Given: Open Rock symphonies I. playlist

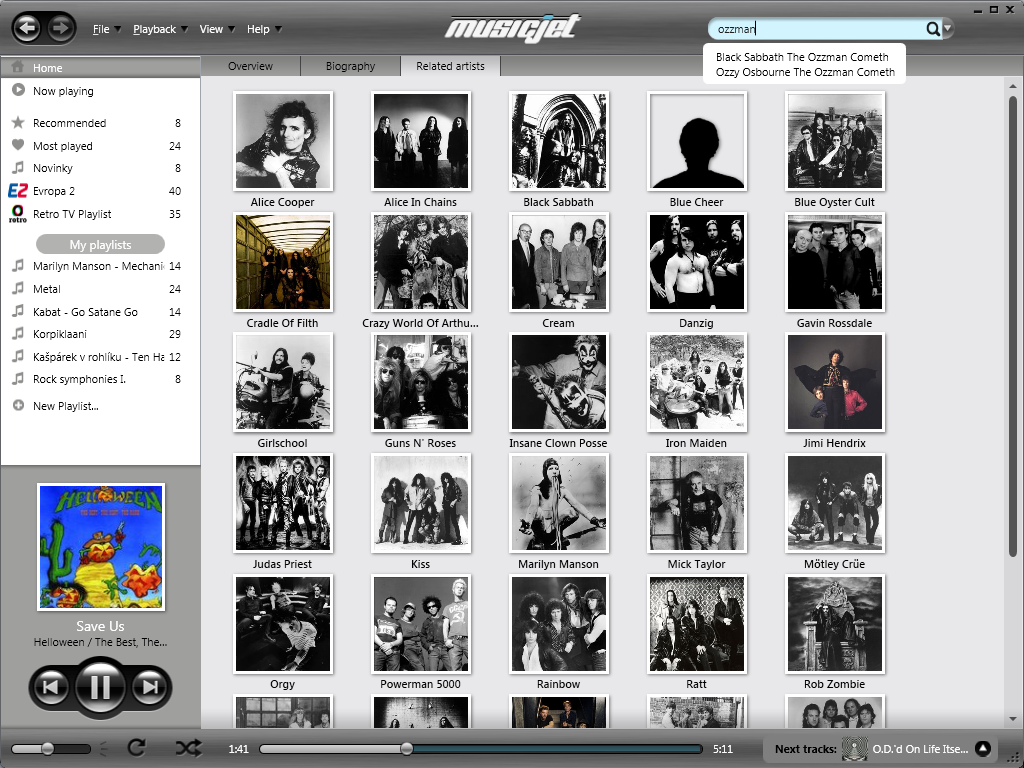Looking at the screenshot, I should (x=79, y=379).
